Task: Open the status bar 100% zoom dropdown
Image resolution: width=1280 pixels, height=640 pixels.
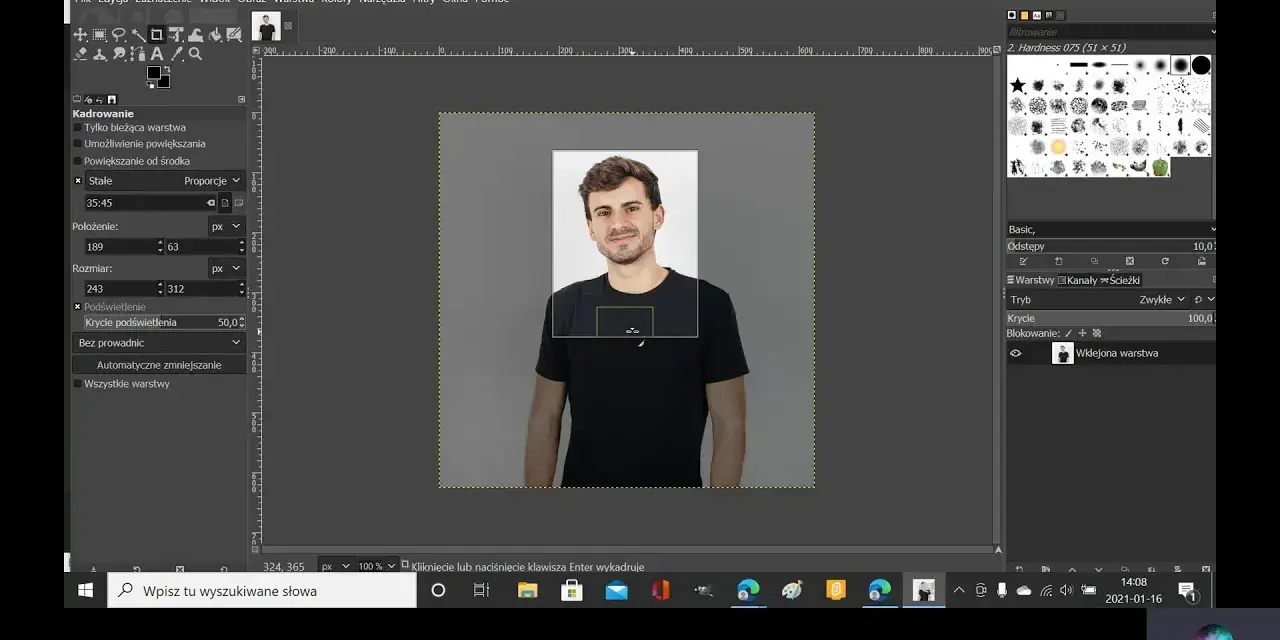Action: 377,566
